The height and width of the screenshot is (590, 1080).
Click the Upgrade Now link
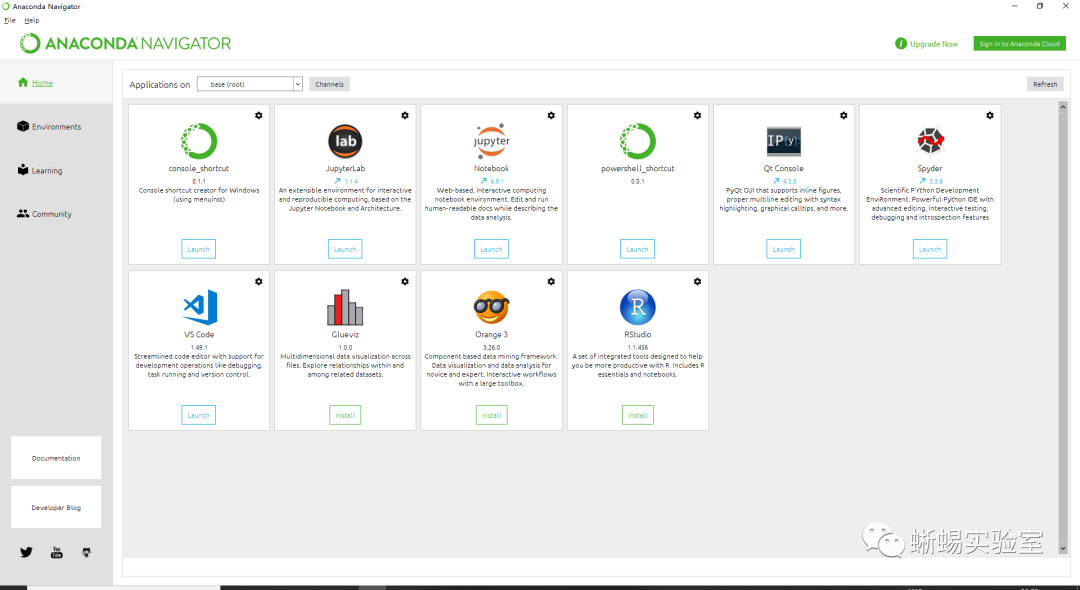926,43
